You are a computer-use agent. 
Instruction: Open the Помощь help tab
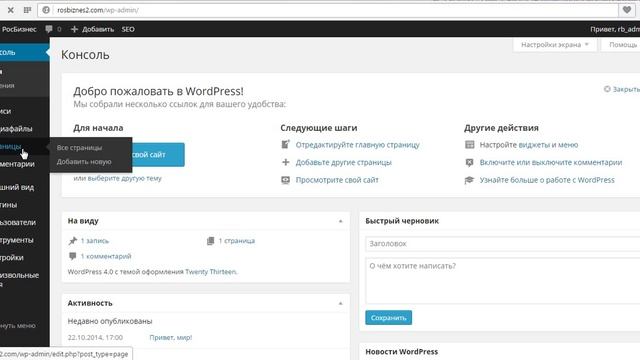tap(622, 44)
